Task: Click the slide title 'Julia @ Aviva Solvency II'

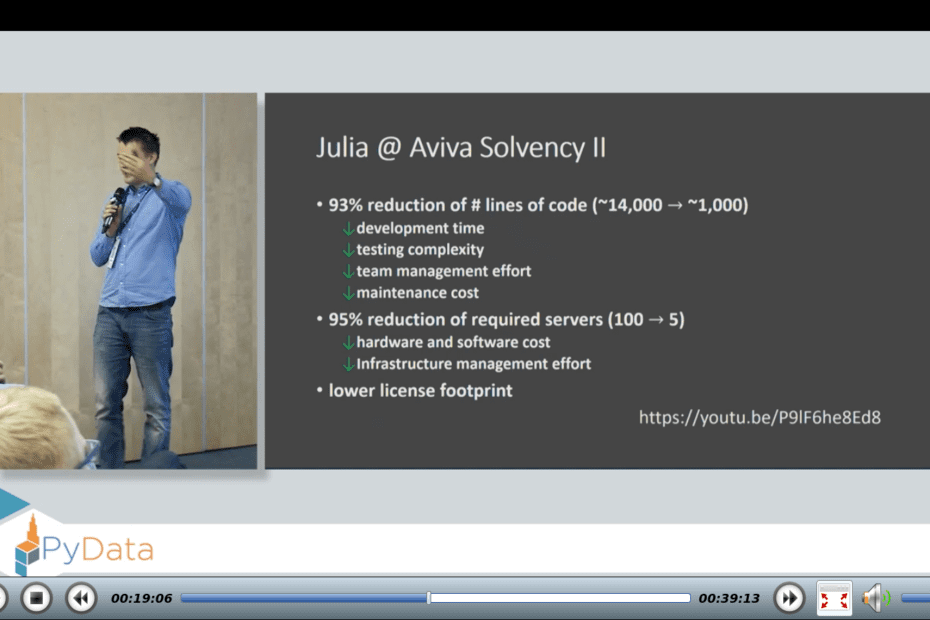Action: click(x=461, y=148)
